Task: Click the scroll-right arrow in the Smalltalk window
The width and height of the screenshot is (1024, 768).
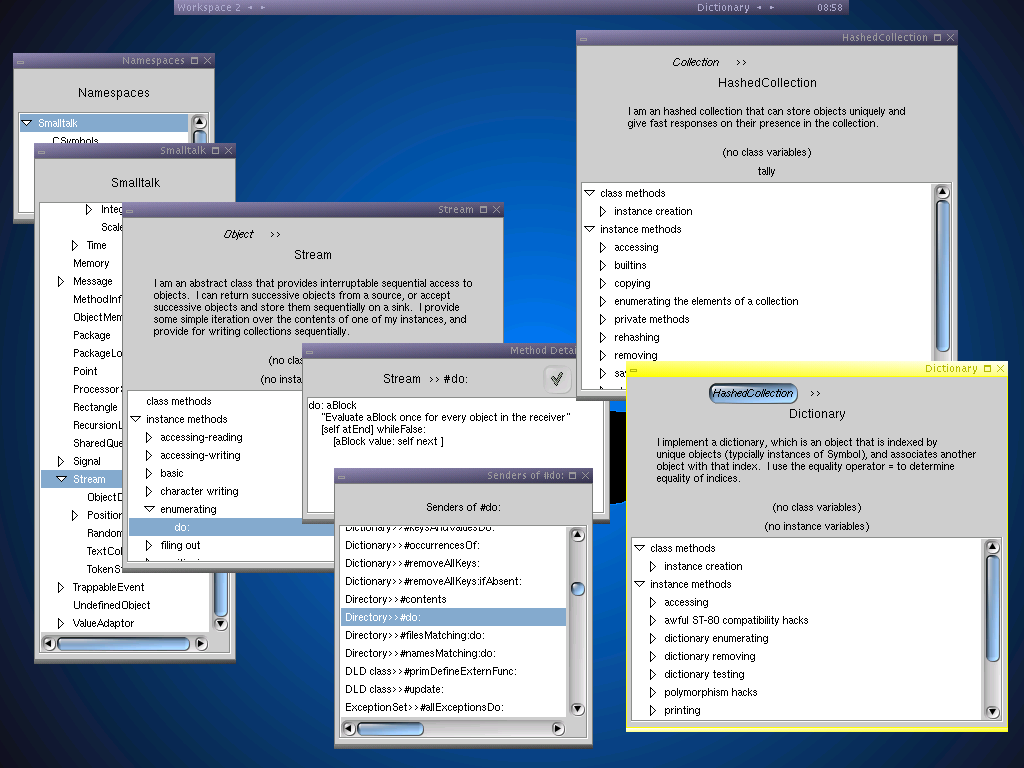Action: click(x=201, y=643)
